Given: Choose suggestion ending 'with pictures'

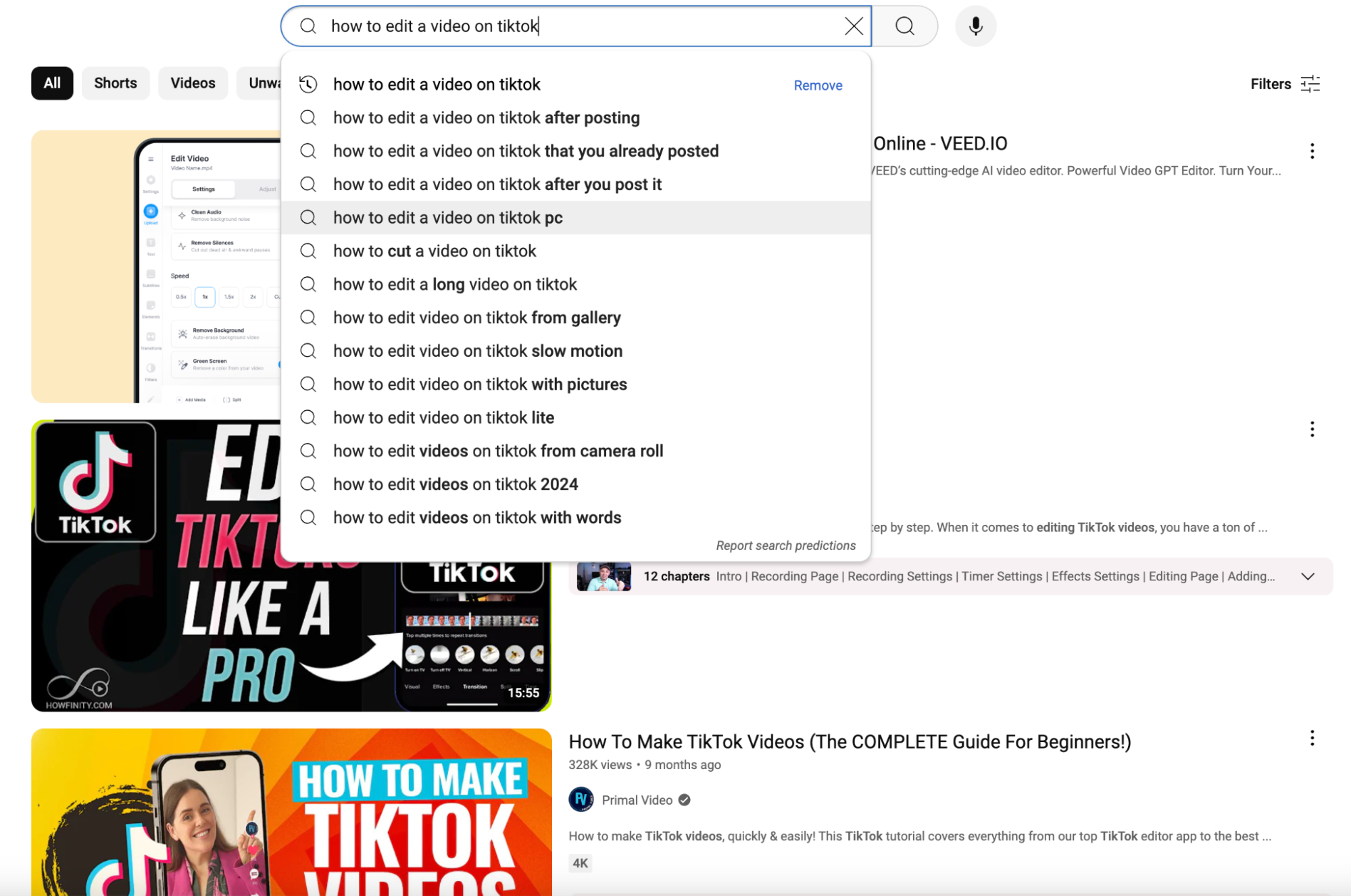Looking at the screenshot, I should click(575, 384).
